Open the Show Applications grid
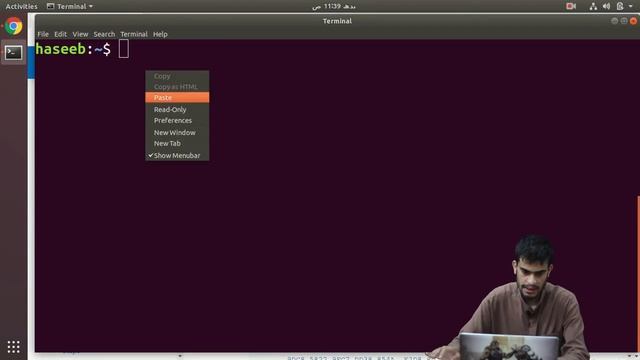The height and width of the screenshot is (360, 640). [x=13, y=347]
